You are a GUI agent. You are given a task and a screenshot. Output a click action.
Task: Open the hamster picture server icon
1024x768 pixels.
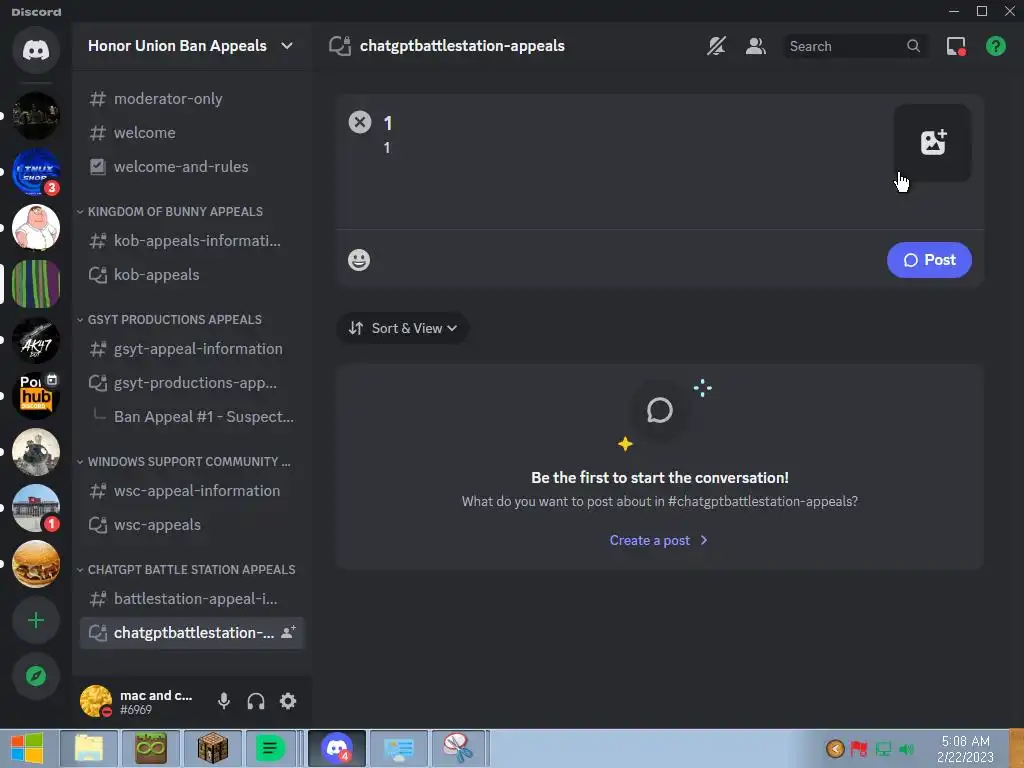[x=36, y=452]
